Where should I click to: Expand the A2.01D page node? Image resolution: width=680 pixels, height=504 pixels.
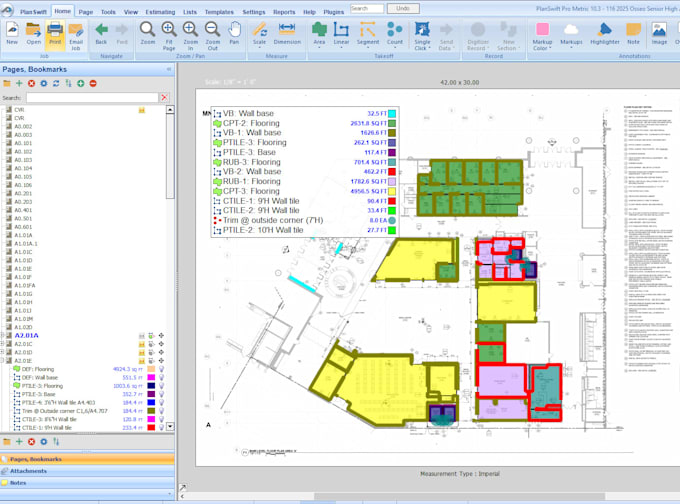(x=3, y=352)
